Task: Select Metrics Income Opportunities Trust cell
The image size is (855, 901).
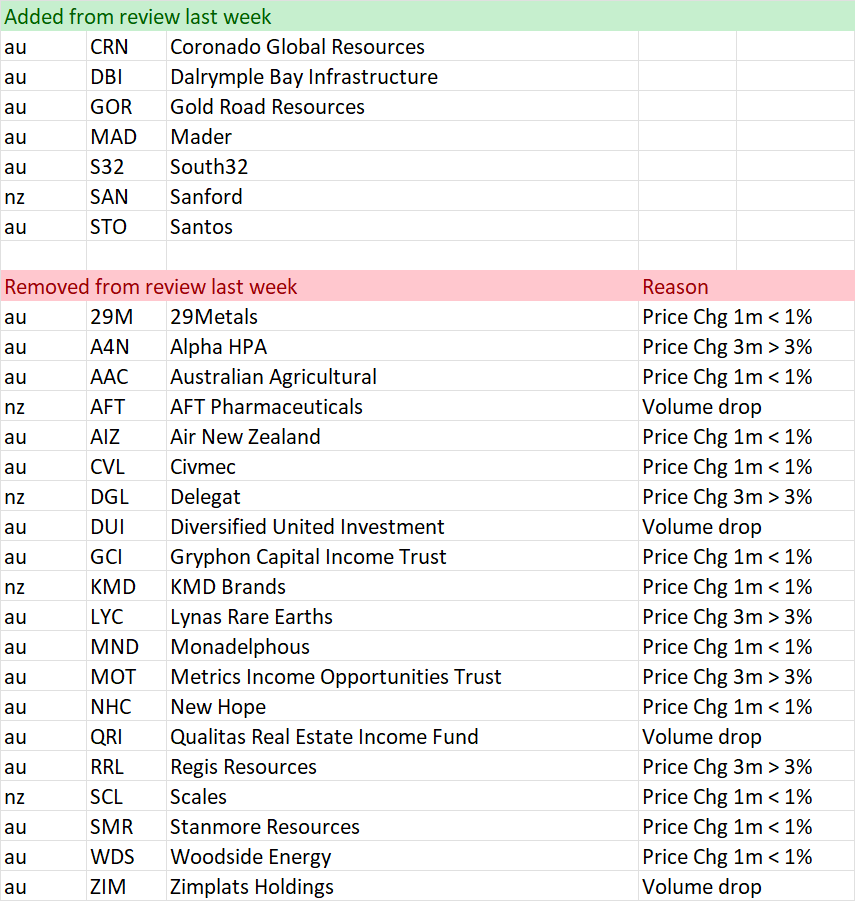Action: 402,676
